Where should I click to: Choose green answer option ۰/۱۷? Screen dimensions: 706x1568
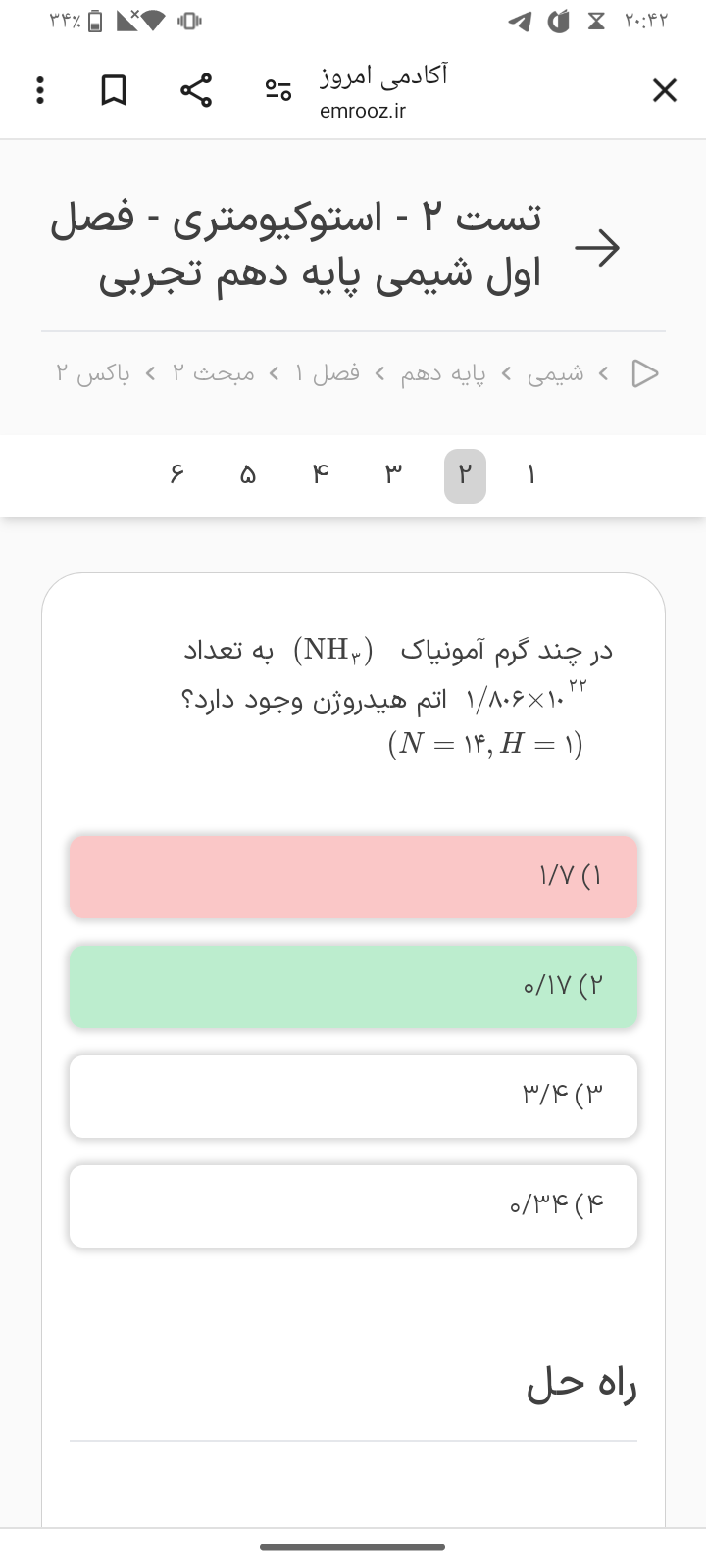click(353, 986)
